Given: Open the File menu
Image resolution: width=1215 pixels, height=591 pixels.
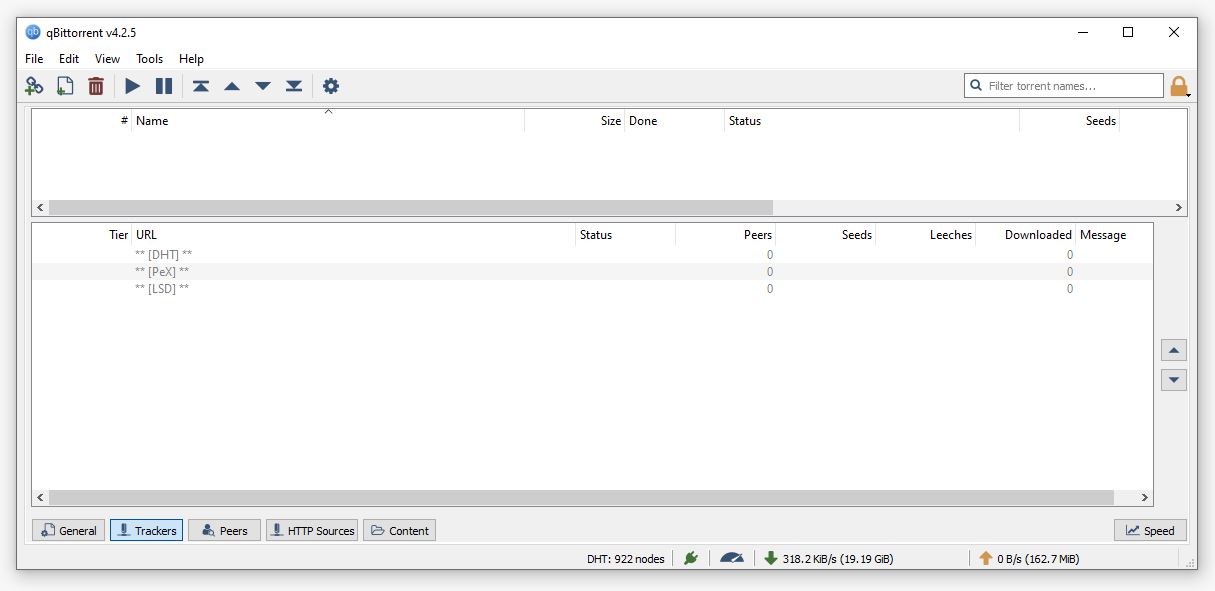Looking at the screenshot, I should click(34, 59).
